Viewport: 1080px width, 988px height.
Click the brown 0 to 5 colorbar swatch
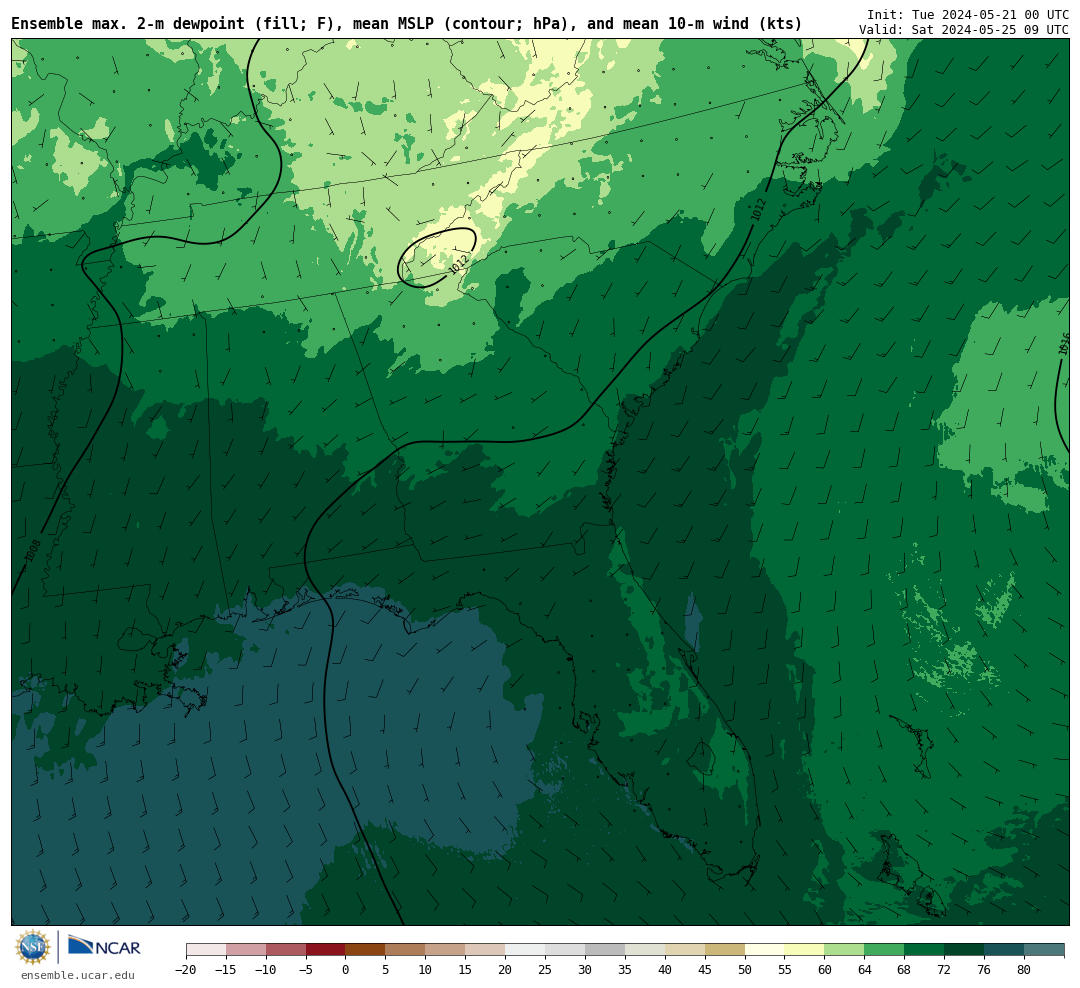point(365,950)
